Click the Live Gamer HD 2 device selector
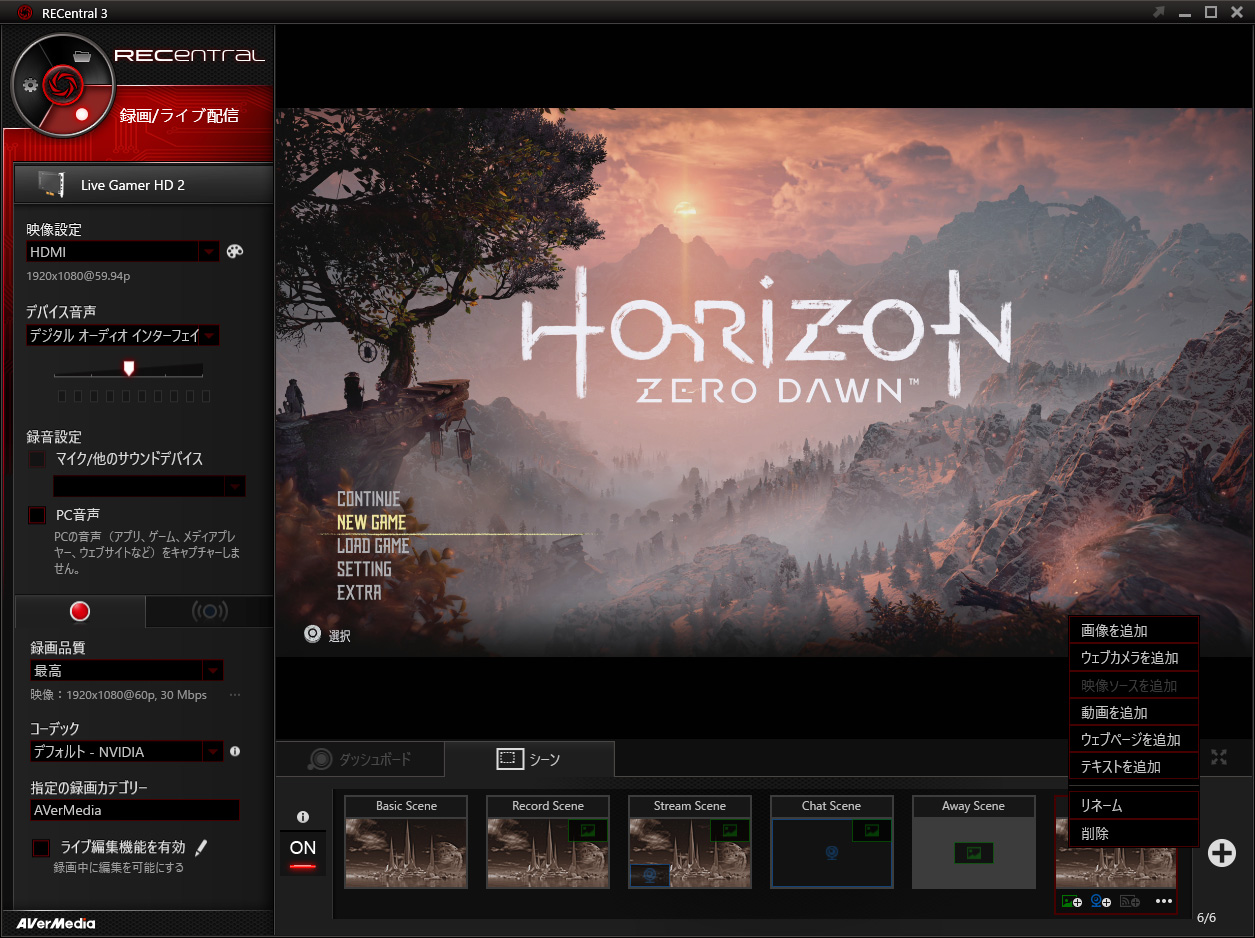Viewport: 1255px width, 938px height. (x=144, y=185)
